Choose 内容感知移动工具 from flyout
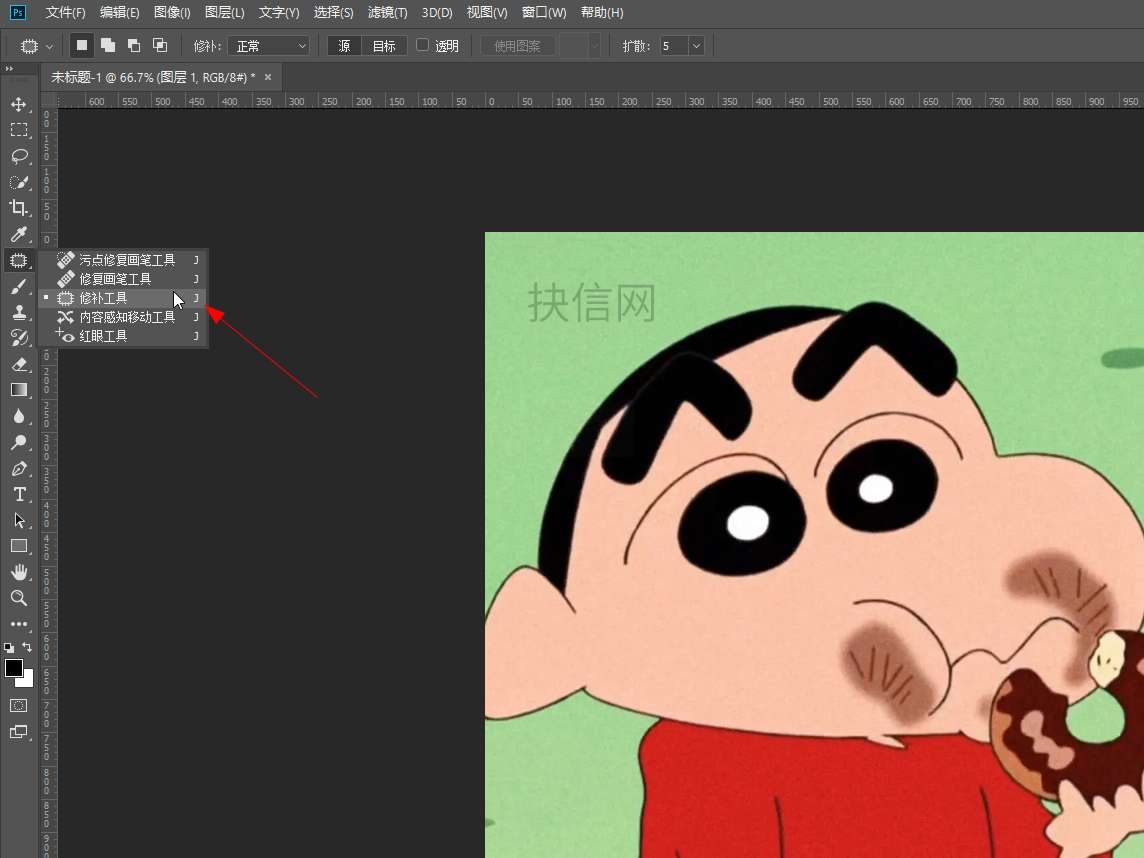The height and width of the screenshot is (858, 1144). pos(123,317)
